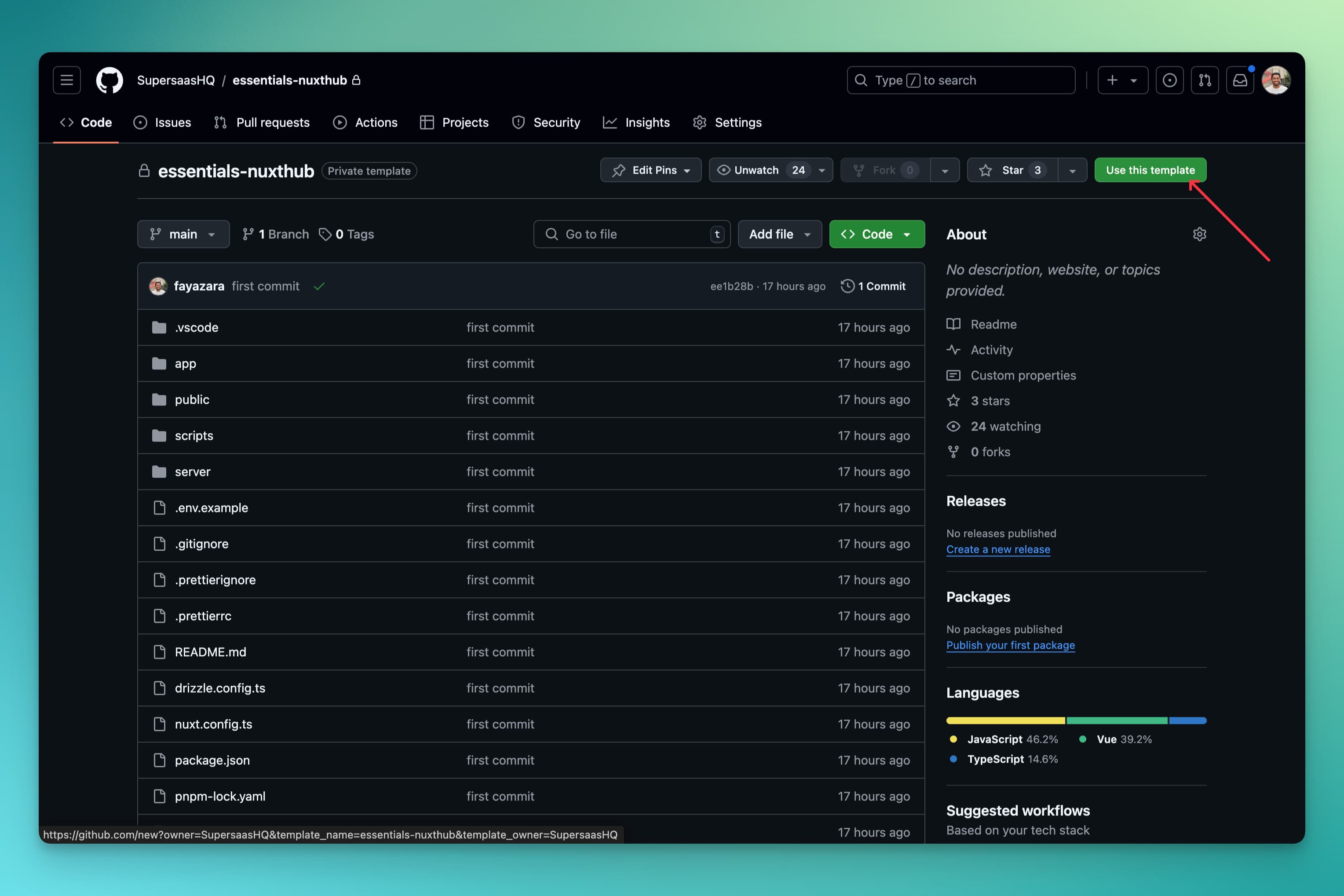1344x896 pixels.
Task: Open the 1 Commit history icon
Action: [847, 286]
